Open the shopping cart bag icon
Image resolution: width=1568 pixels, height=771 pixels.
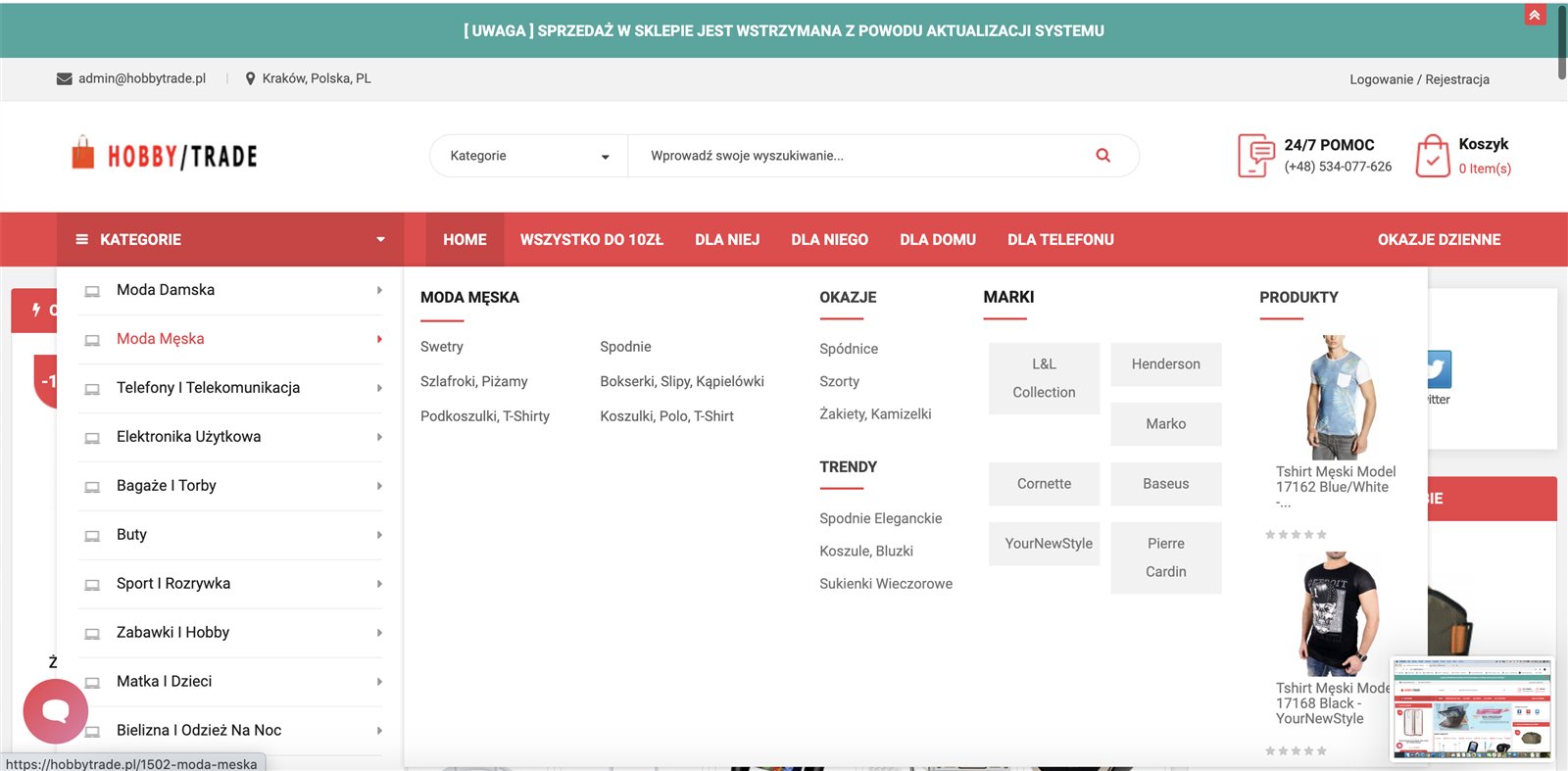pos(1432,156)
